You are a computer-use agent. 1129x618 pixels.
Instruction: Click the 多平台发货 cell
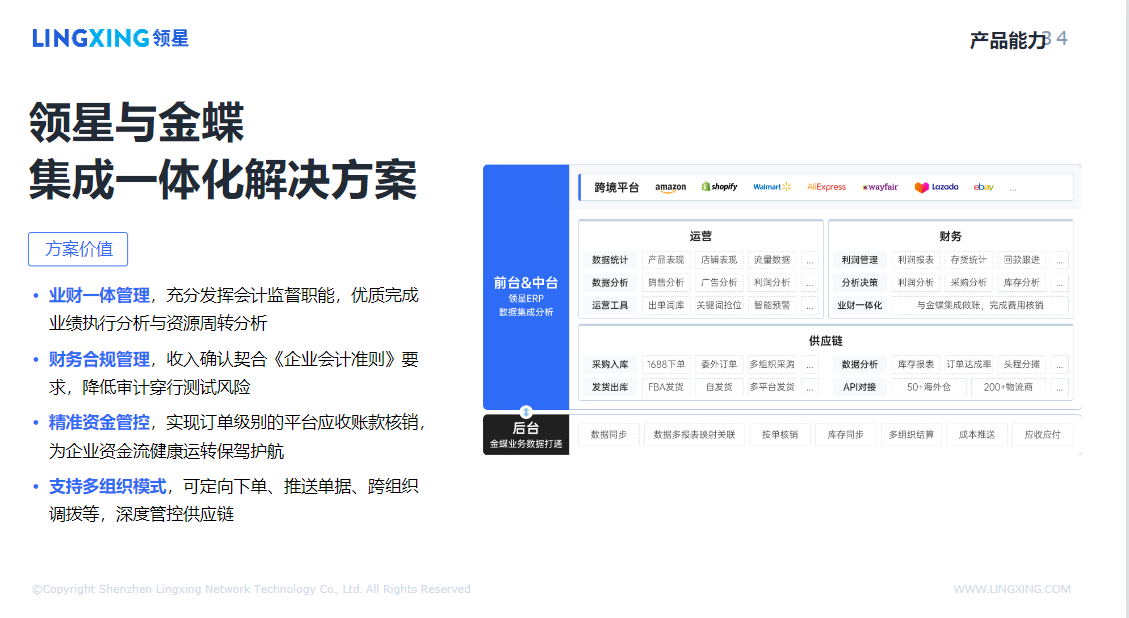[x=773, y=388]
